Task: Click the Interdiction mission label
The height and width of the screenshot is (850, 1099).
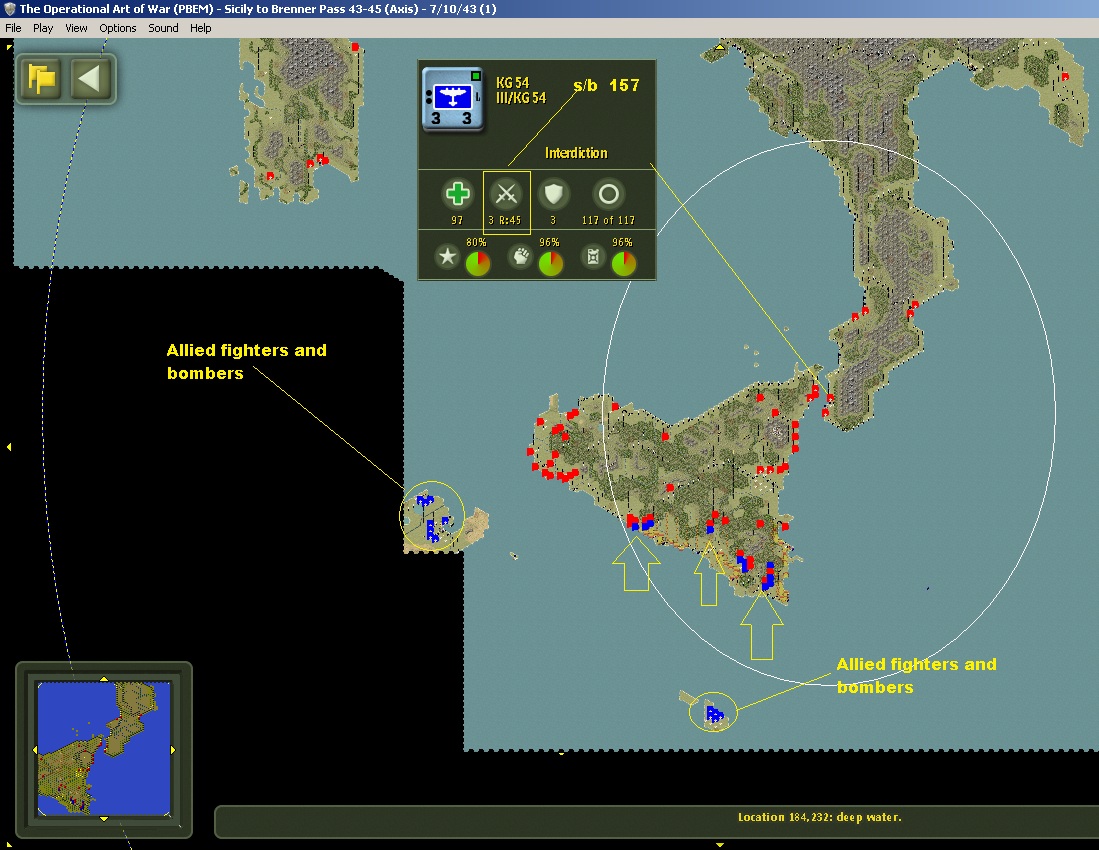Action: pos(576,153)
